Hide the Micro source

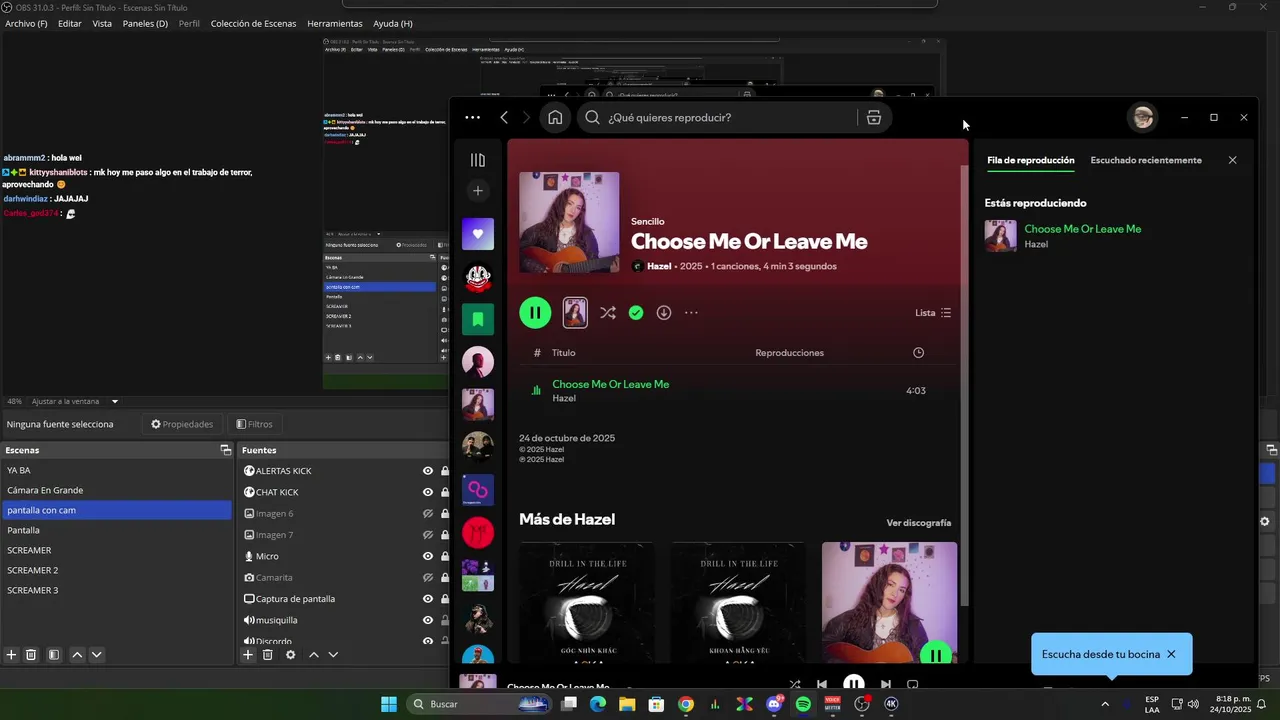click(428, 556)
